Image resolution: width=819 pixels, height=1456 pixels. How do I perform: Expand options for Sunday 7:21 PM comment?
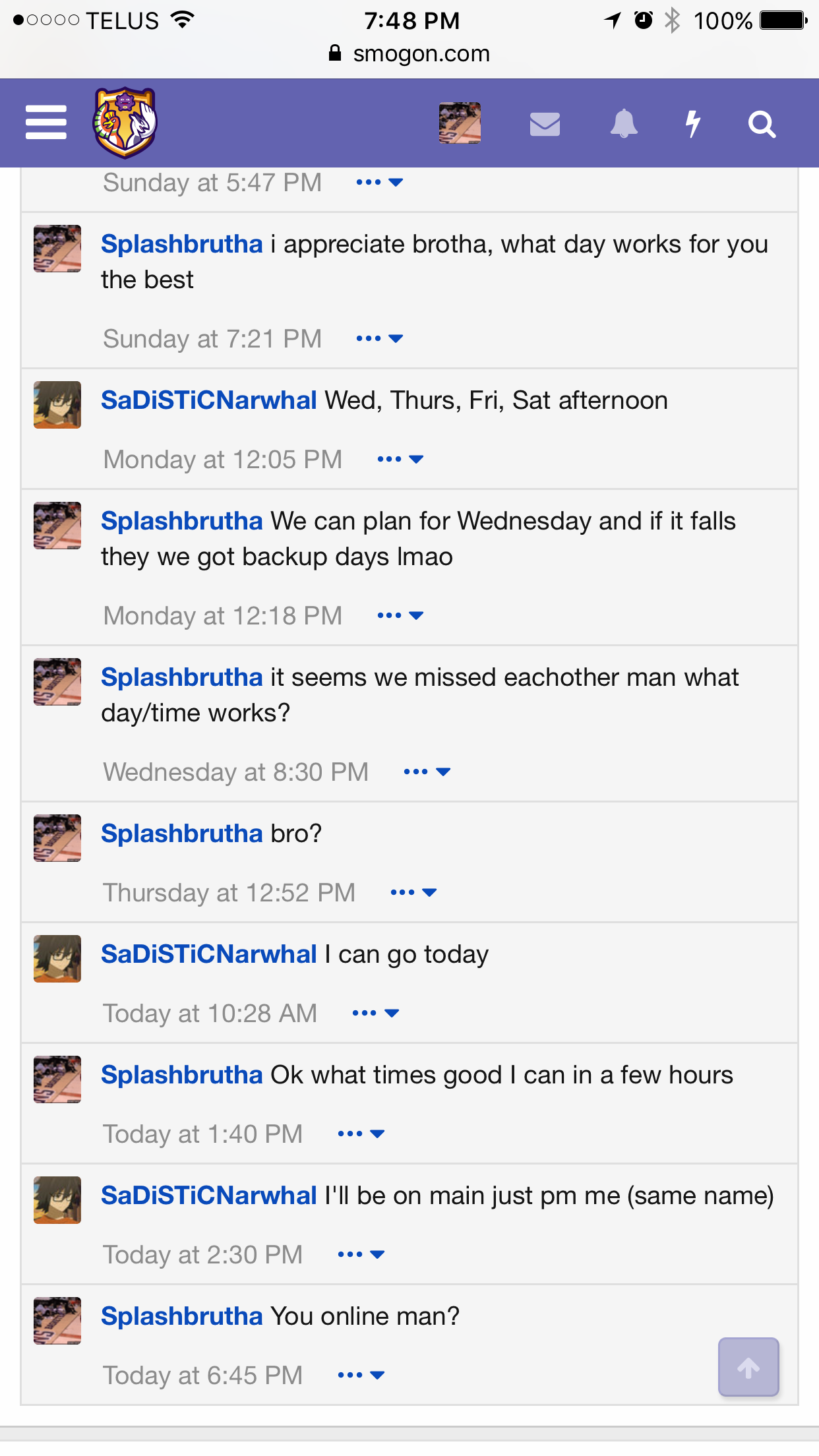[379, 339]
